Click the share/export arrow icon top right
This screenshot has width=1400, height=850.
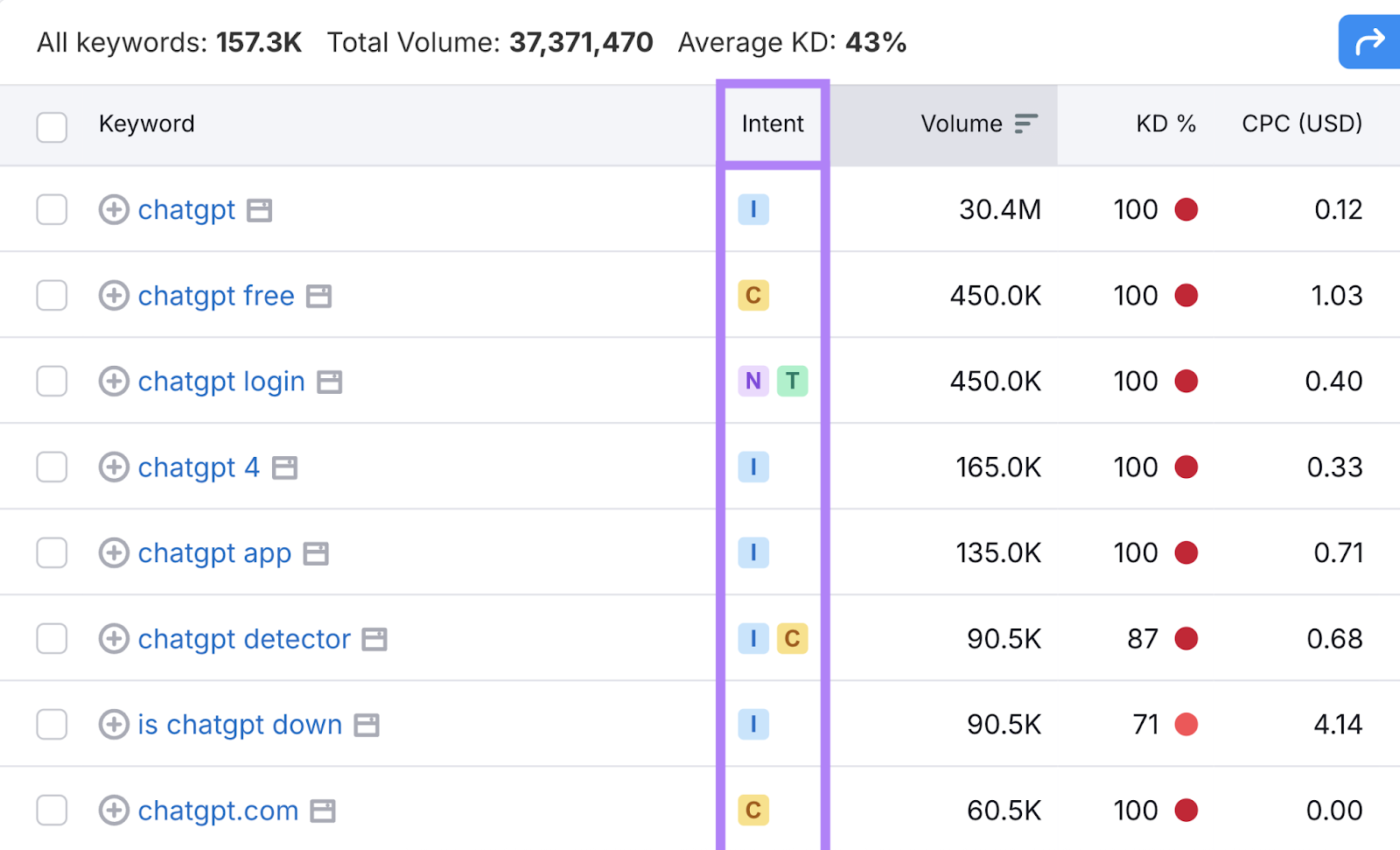[1370, 41]
